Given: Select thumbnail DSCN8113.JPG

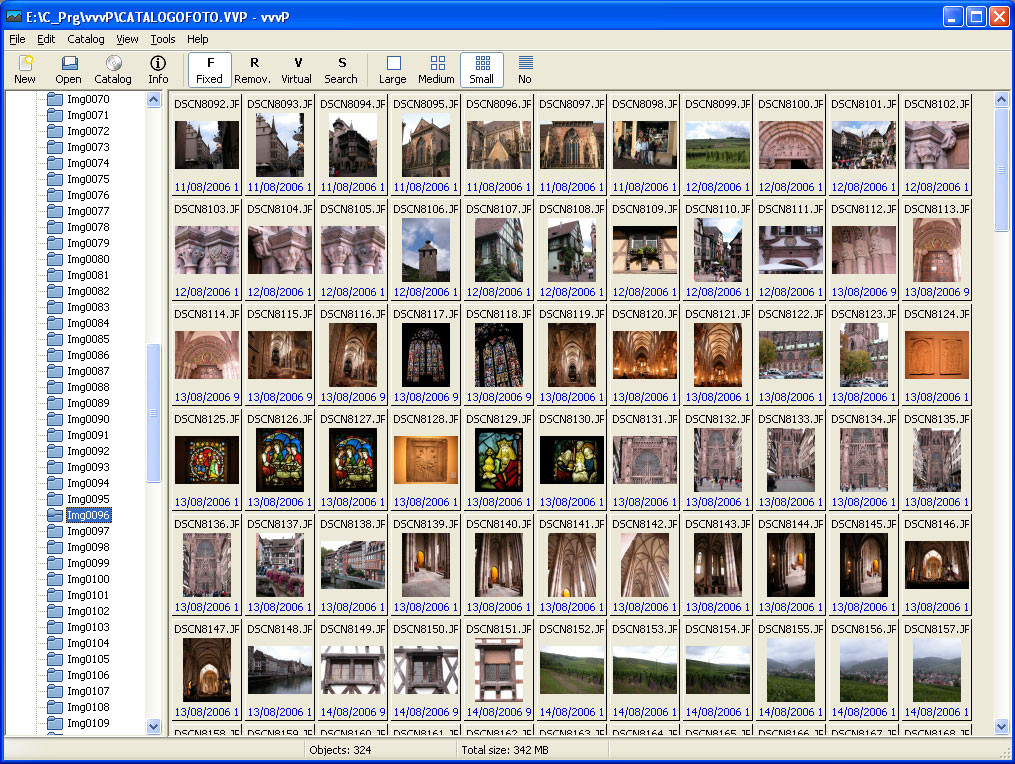Looking at the screenshot, I should [937, 250].
